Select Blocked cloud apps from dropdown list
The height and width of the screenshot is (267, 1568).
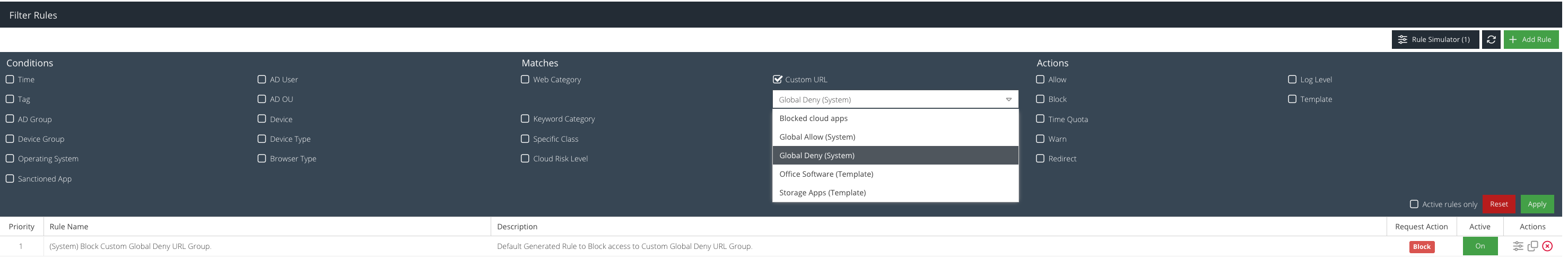(x=813, y=118)
